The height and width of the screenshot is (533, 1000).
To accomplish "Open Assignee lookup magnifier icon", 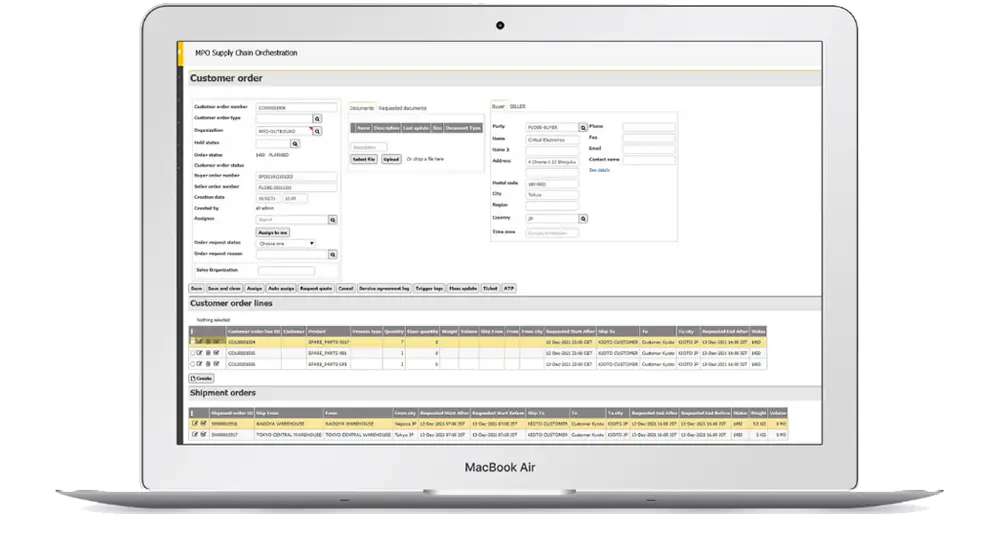I will pos(331,219).
